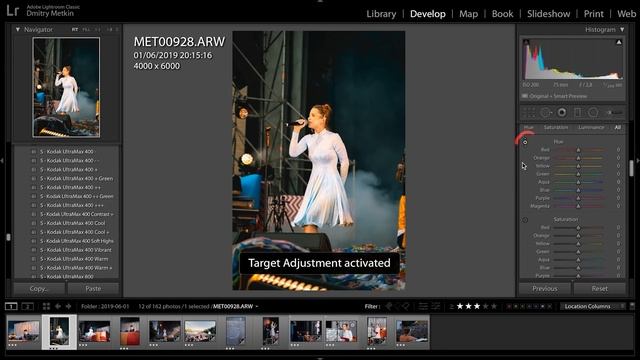Click the Saturation target adjustment tool
Viewport: 640px width, 360px height.
pyautogui.click(x=525, y=220)
